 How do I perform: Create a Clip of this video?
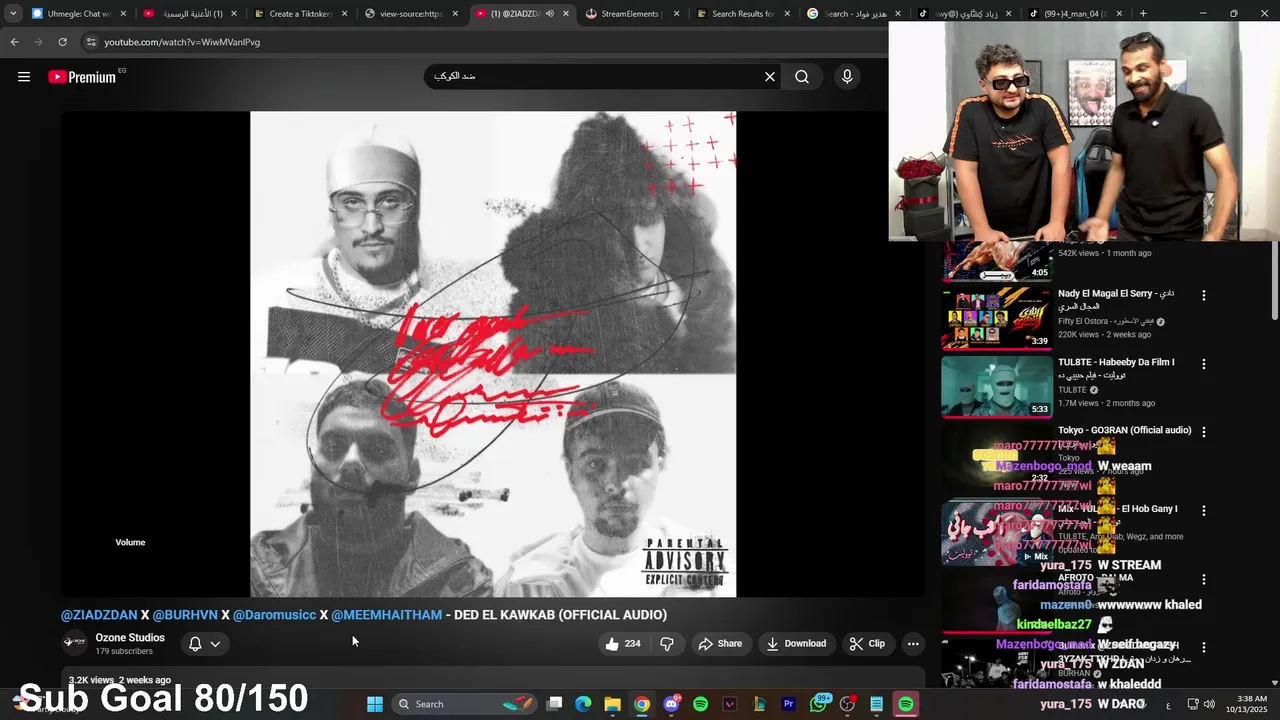click(x=867, y=644)
